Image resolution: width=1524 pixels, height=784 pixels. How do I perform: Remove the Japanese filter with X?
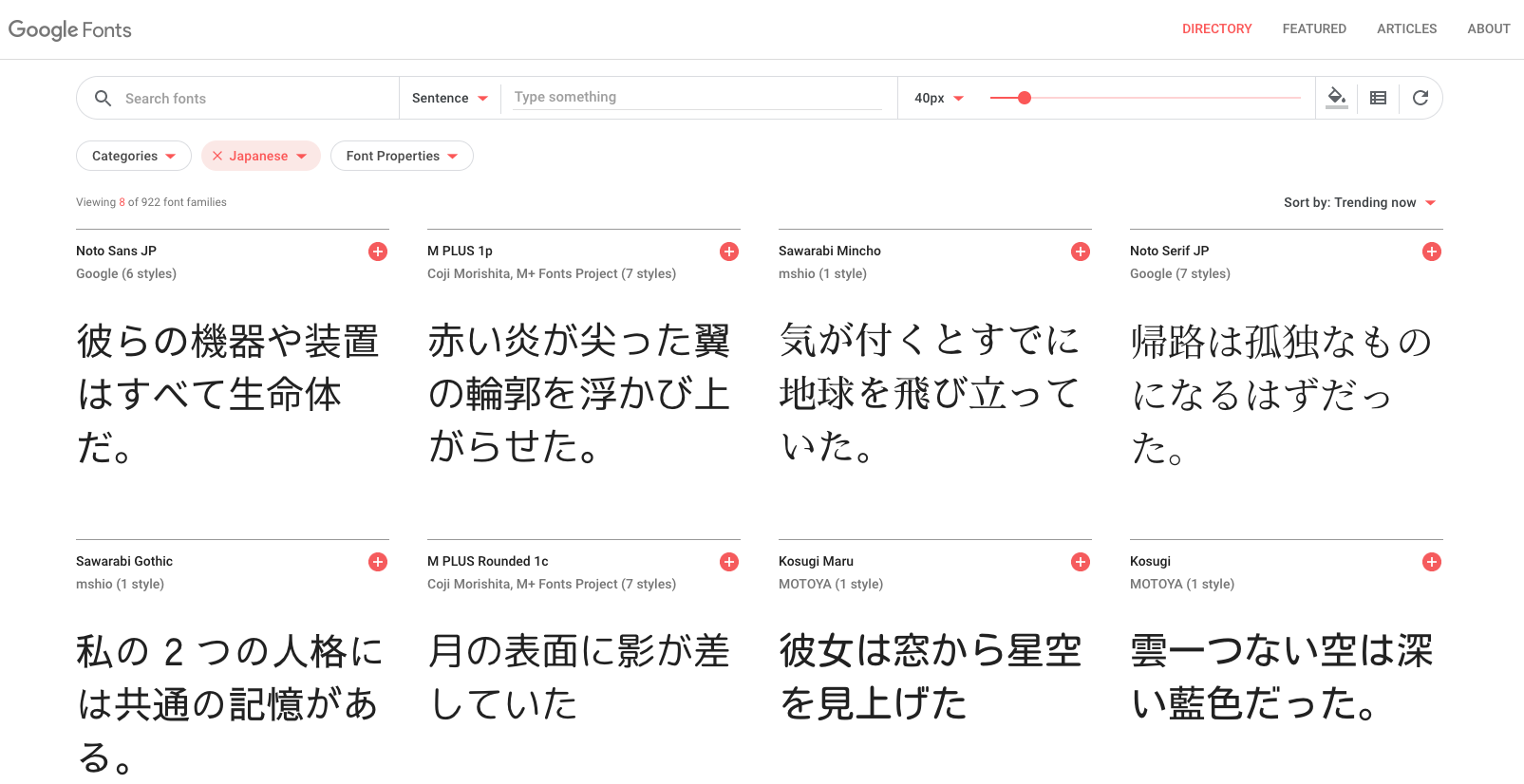pyautogui.click(x=217, y=156)
